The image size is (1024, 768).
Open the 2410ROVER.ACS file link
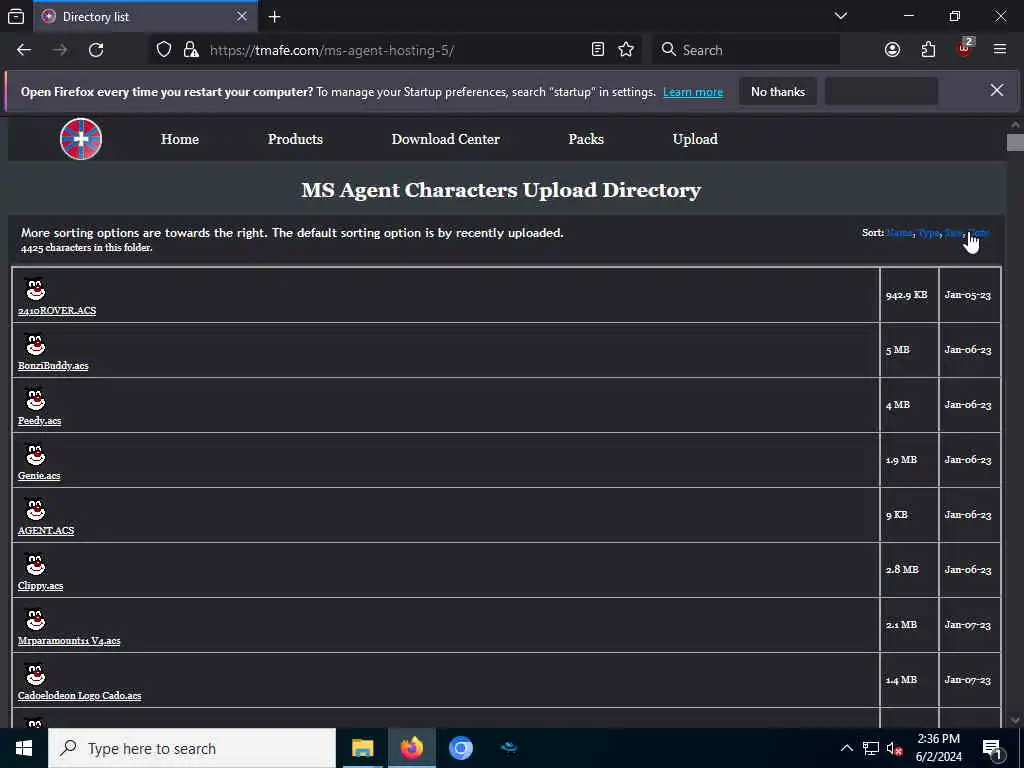(x=57, y=311)
